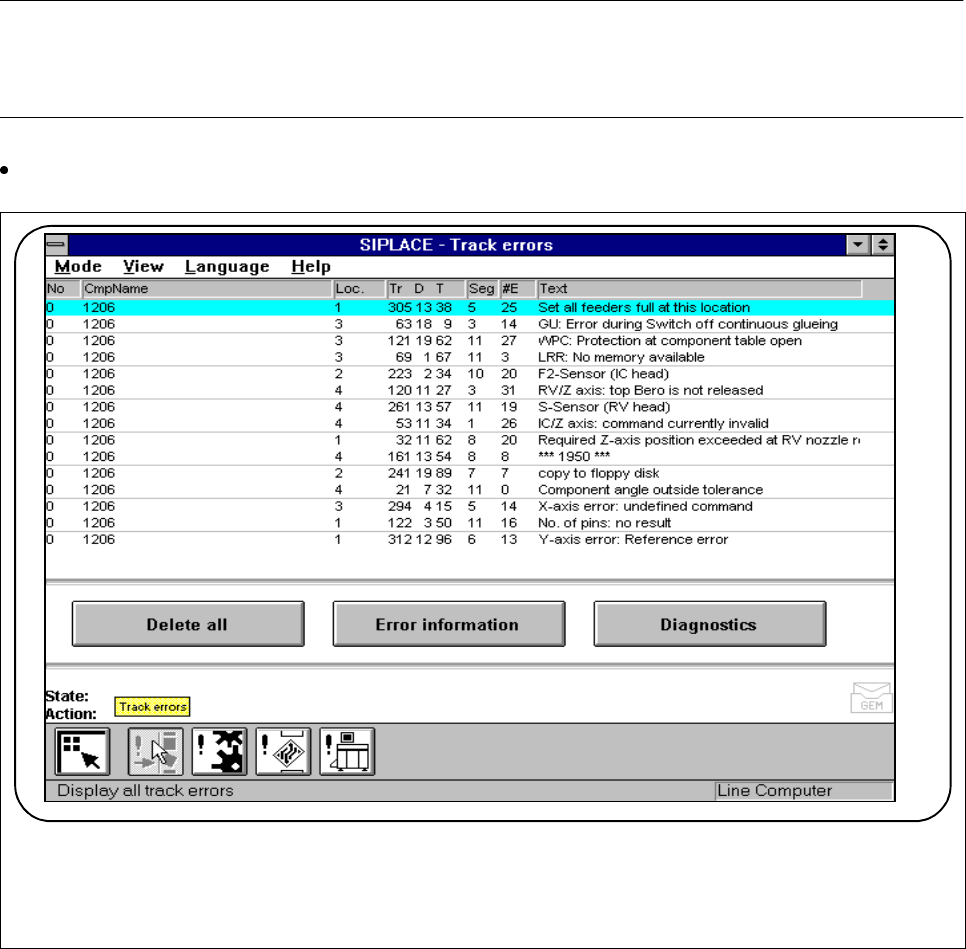Screen dimensions: 966x949
Task: Select row 'S-Sensor (RV head)'
Action: pyautogui.click(x=469, y=407)
